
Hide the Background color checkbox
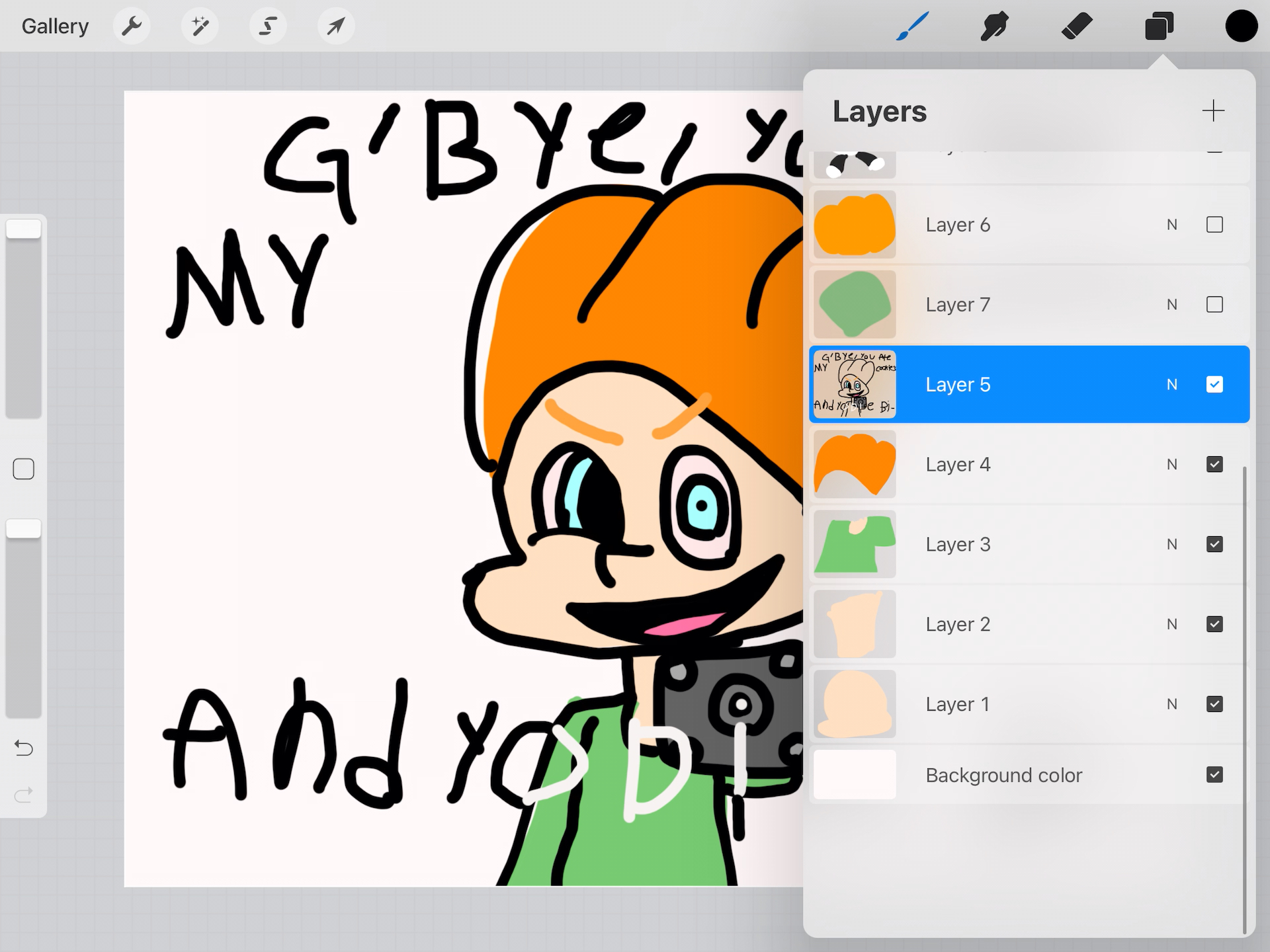click(x=1214, y=775)
